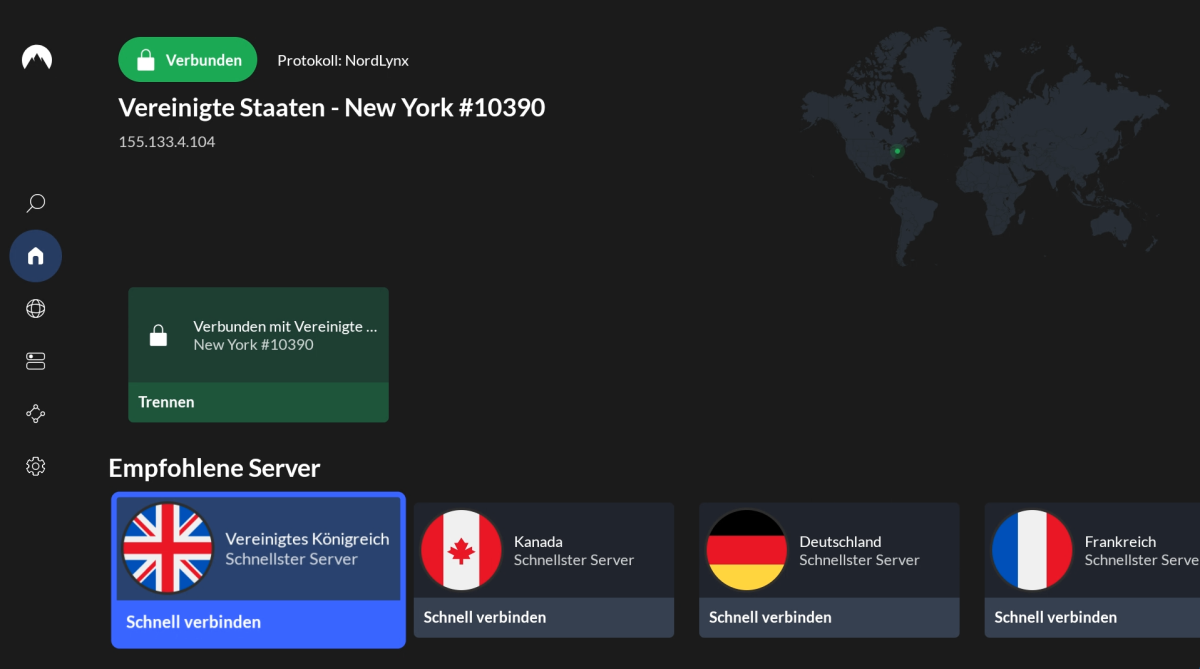Click the Deutschland country name
The height and width of the screenshot is (669, 1200).
[x=840, y=541]
